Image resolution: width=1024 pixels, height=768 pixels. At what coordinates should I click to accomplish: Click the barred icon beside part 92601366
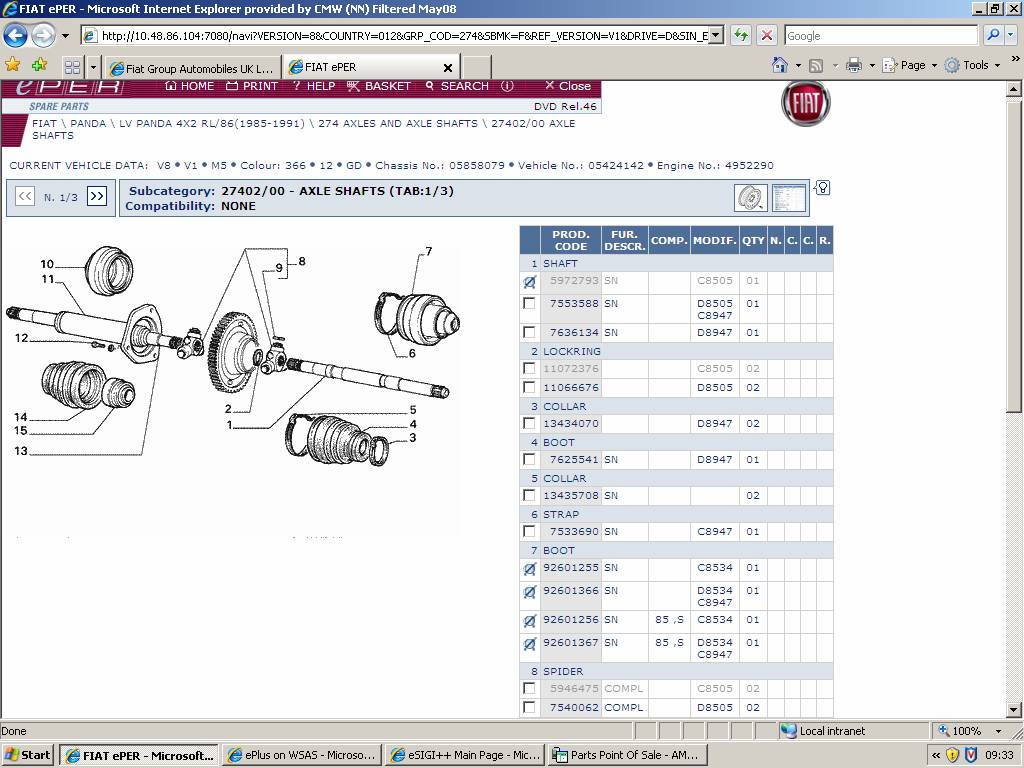pyautogui.click(x=530, y=592)
